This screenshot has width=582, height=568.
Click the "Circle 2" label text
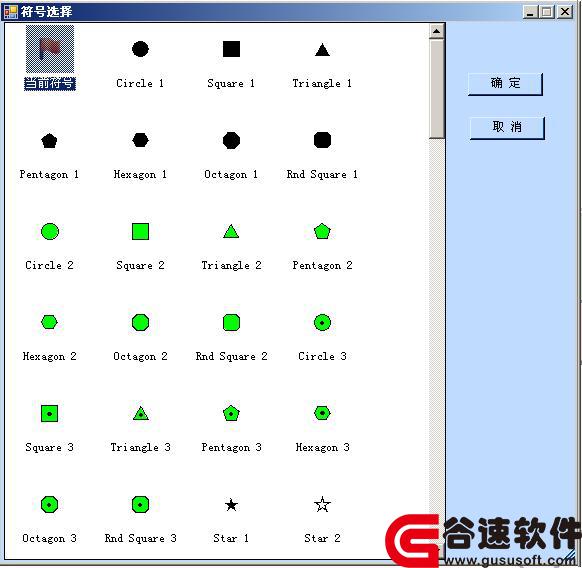pyautogui.click(x=49, y=265)
